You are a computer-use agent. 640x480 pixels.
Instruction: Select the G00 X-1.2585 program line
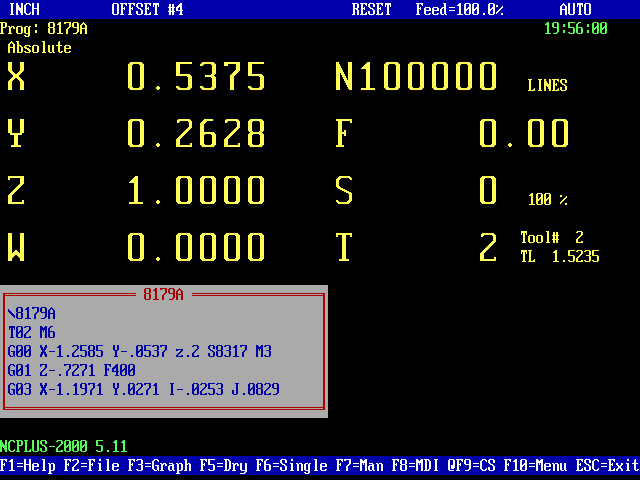140,351
